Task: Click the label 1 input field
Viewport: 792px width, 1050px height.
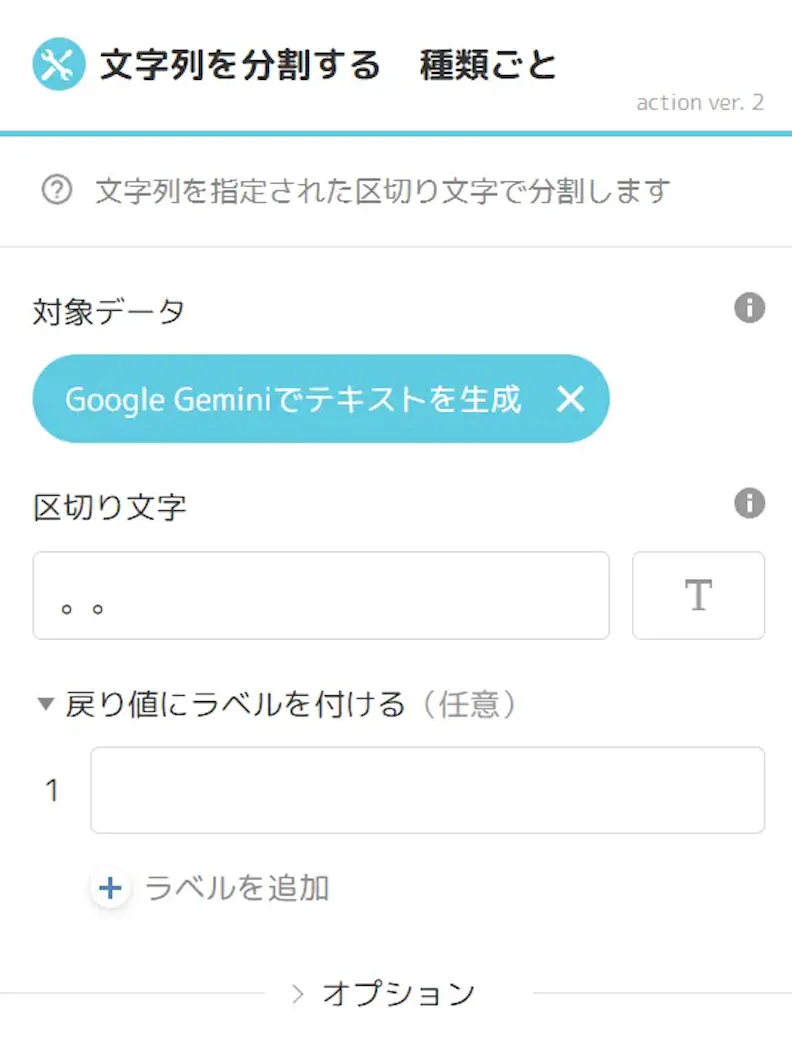Action: tap(427, 790)
